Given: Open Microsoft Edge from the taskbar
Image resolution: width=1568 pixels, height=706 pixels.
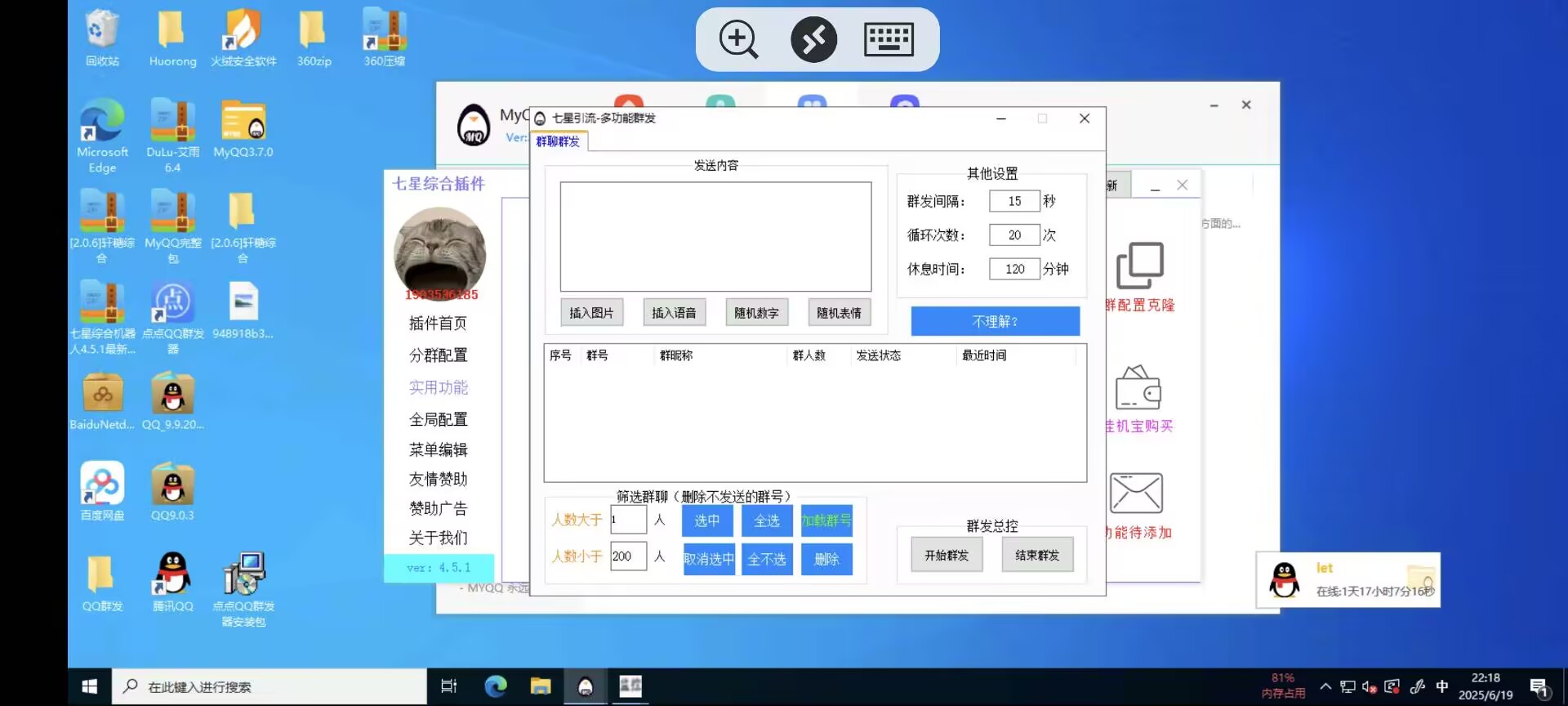Looking at the screenshot, I should (x=496, y=686).
